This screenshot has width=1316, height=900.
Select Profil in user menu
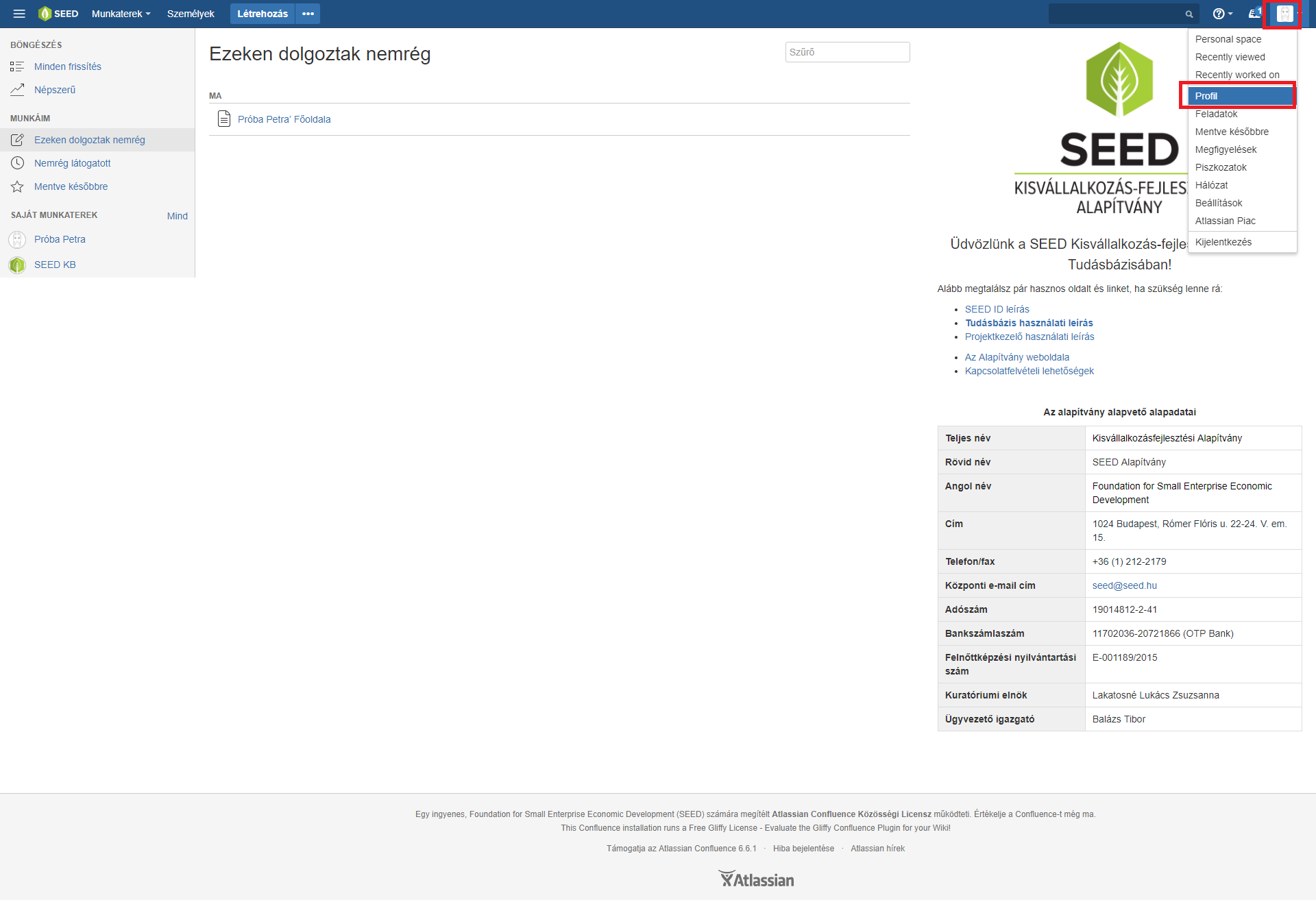[x=1206, y=96]
